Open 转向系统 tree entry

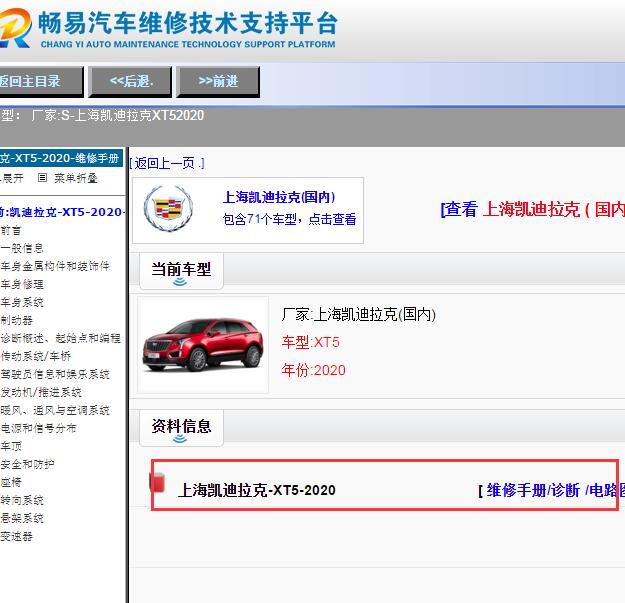coord(22,500)
